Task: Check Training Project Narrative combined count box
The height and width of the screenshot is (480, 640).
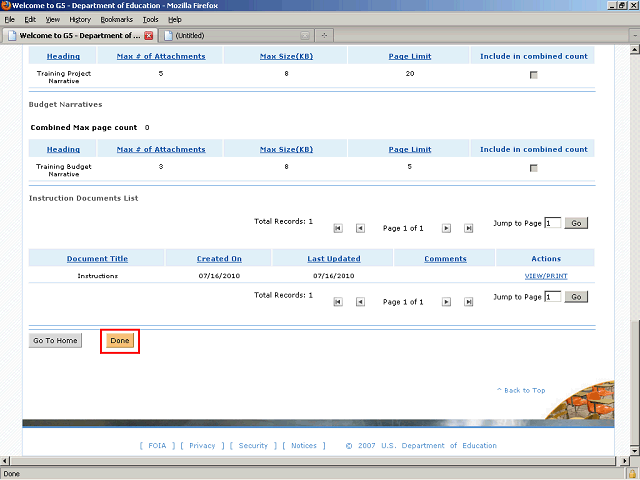Action: click(x=533, y=75)
